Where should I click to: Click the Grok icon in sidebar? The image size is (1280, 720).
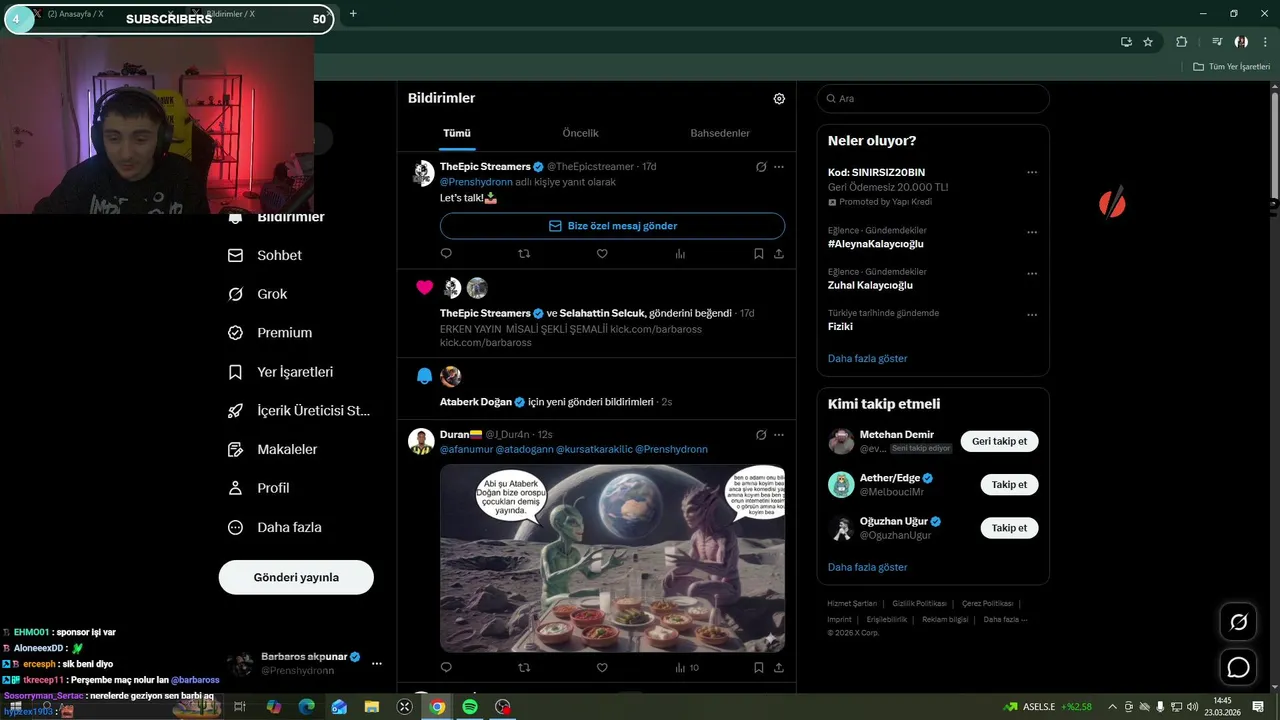pyautogui.click(x=236, y=294)
